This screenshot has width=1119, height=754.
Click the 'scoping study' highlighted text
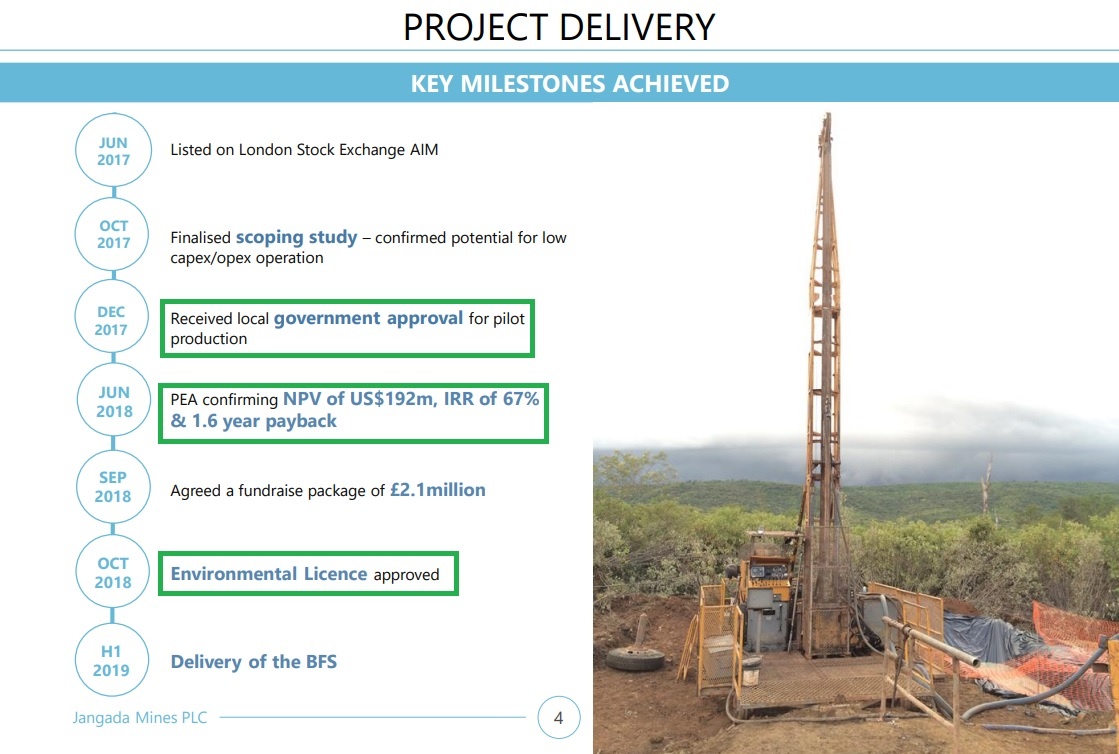[296, 237]
